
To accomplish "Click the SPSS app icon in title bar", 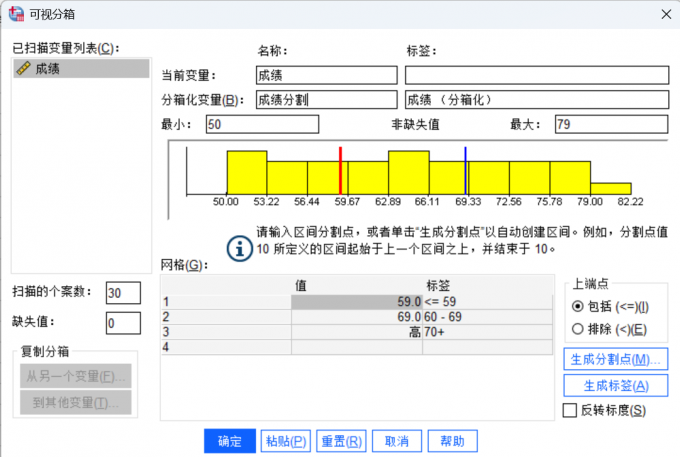I will 16,14.
